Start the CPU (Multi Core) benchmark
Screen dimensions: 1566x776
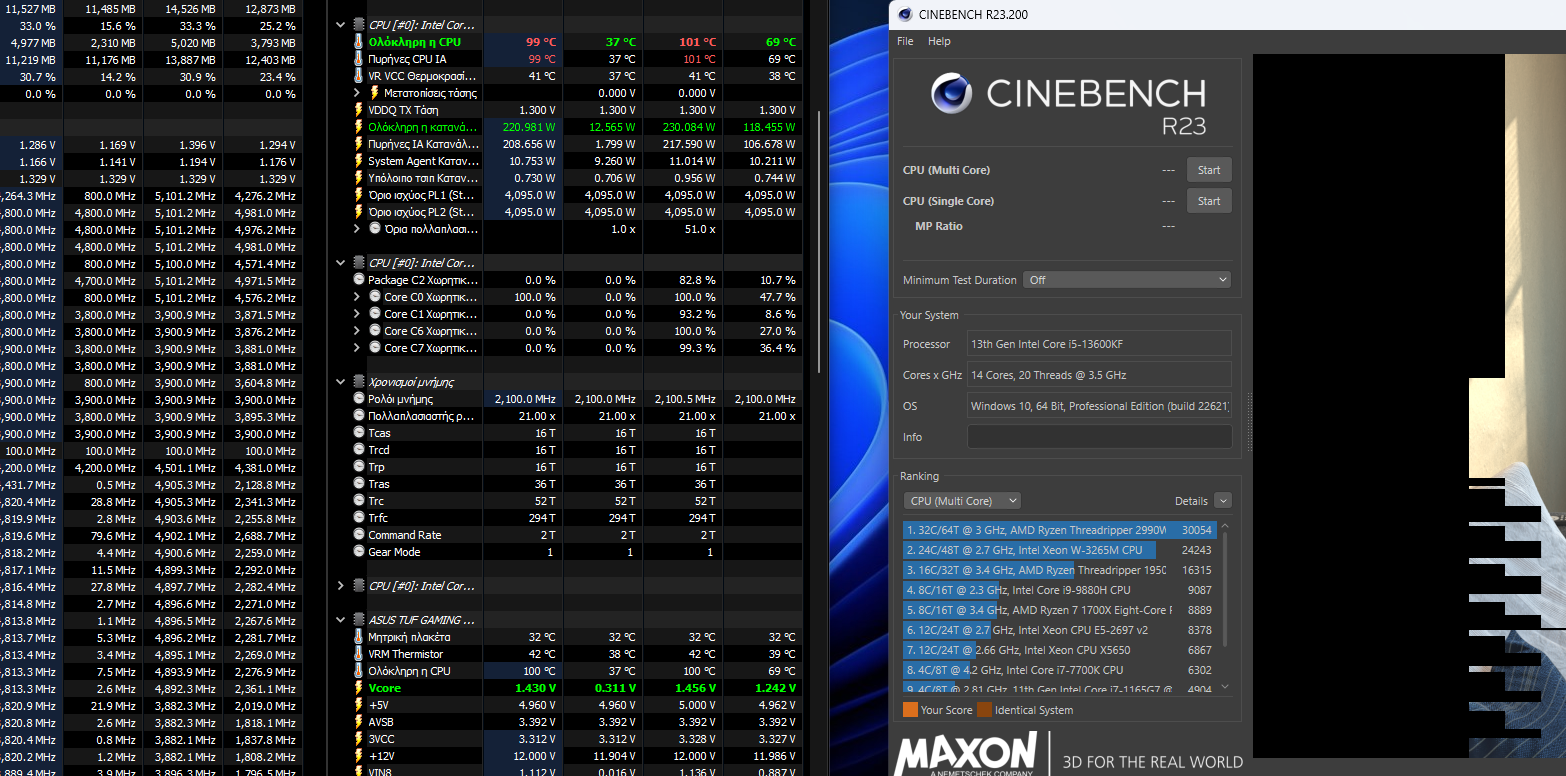coord(1209,170)
